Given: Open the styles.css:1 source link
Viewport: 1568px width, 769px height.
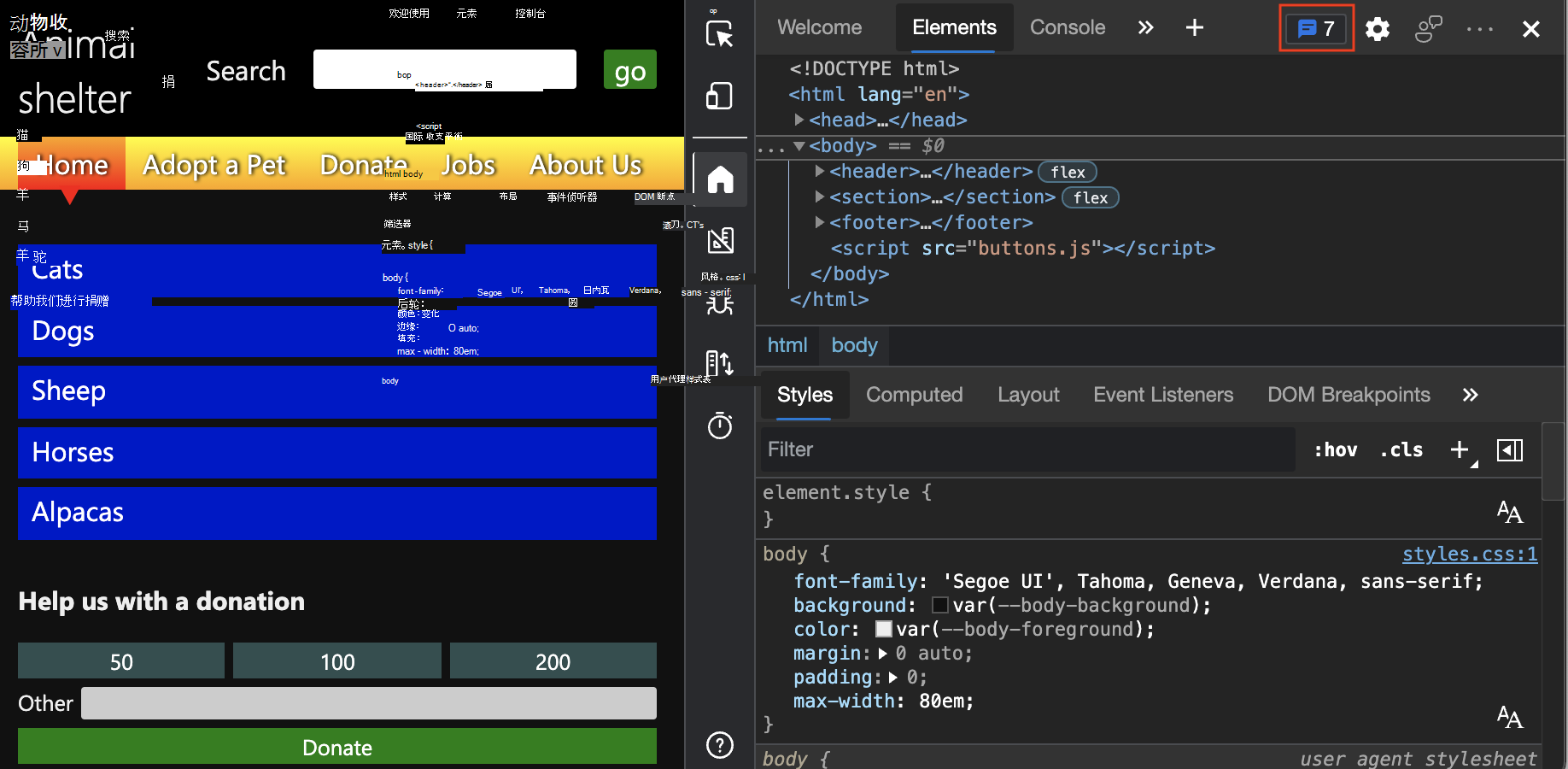Looking at the screenshot, I should point(1469,554).
